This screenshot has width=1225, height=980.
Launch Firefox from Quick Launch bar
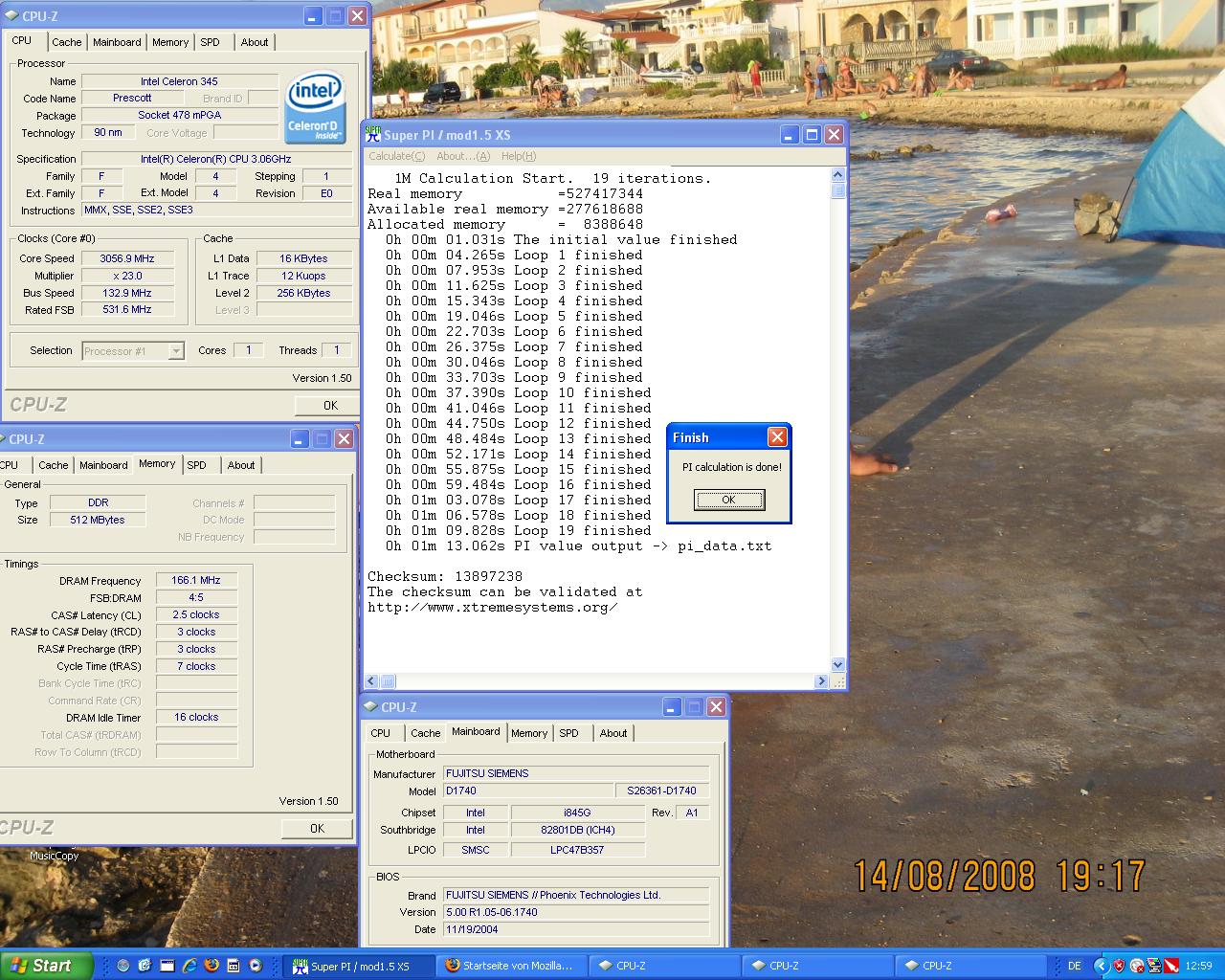[212, 966]
